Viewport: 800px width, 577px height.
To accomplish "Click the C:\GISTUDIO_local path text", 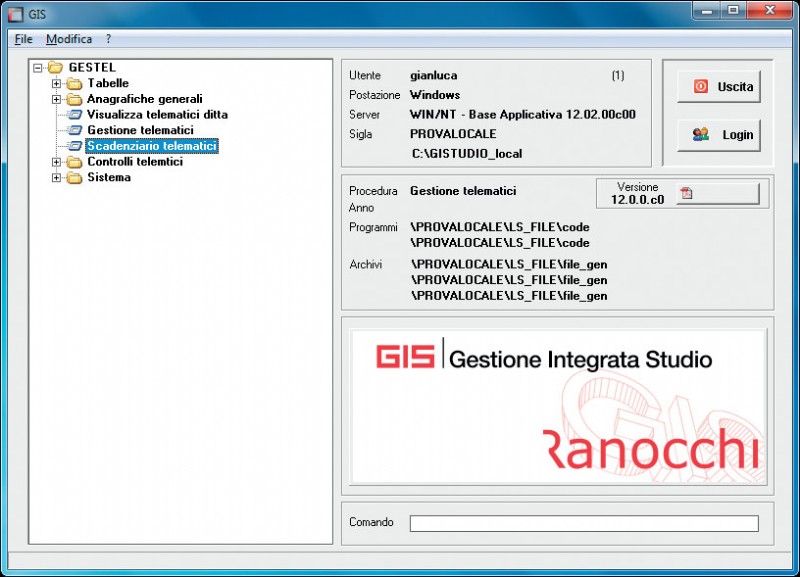I will [x=467, y=154].
